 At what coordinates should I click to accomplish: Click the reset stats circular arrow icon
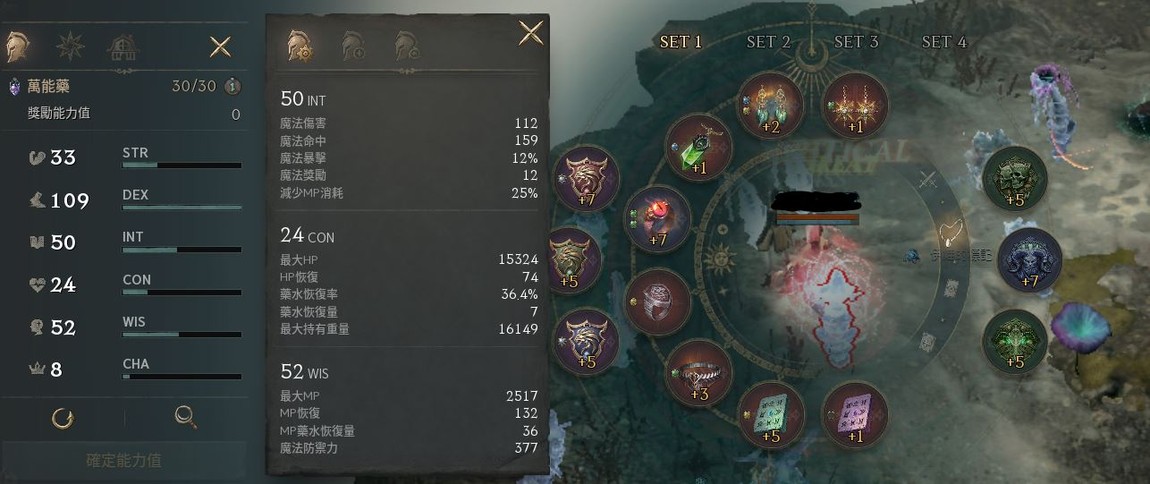pos(62,418)
